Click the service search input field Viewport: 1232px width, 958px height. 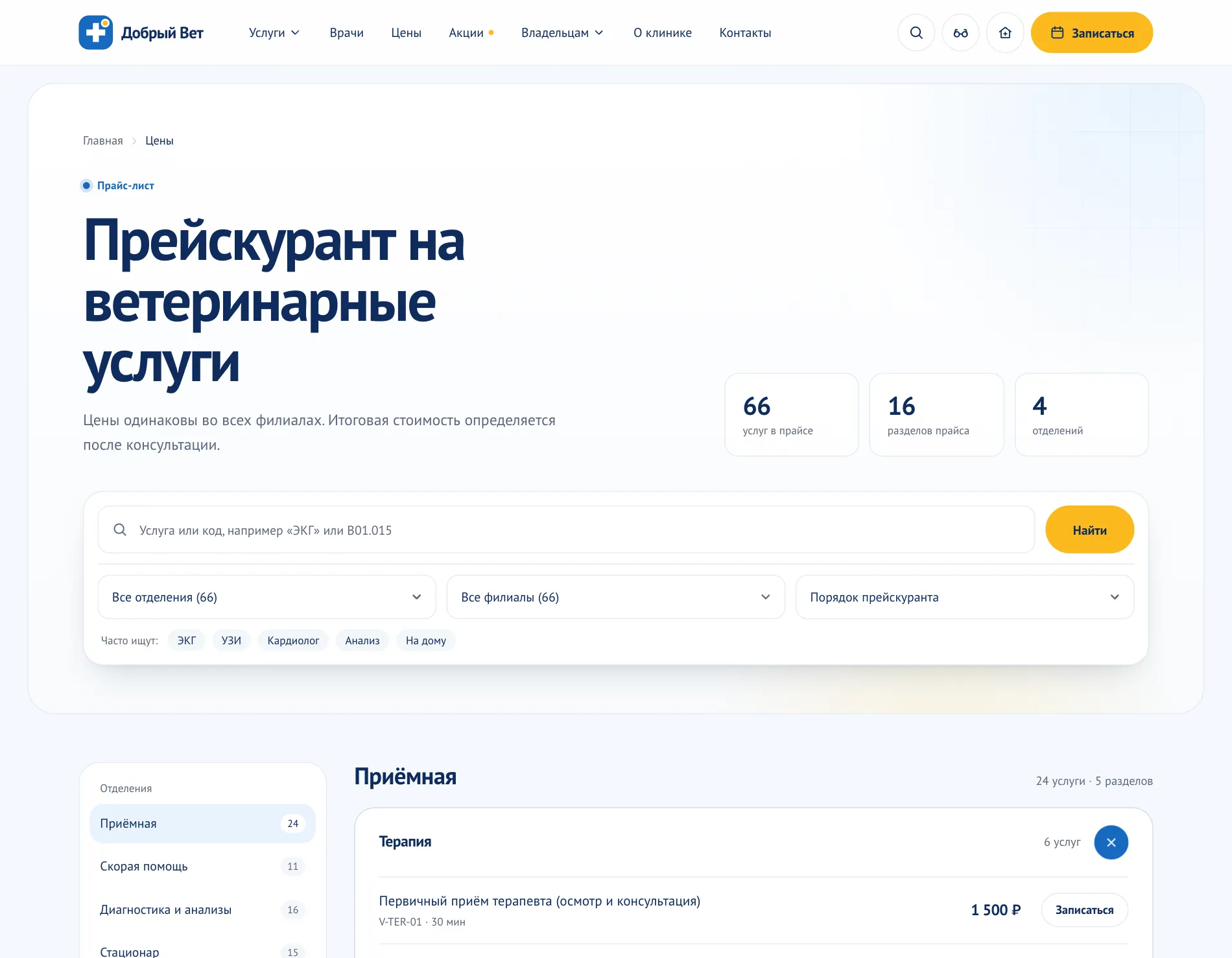click(566, 530)
